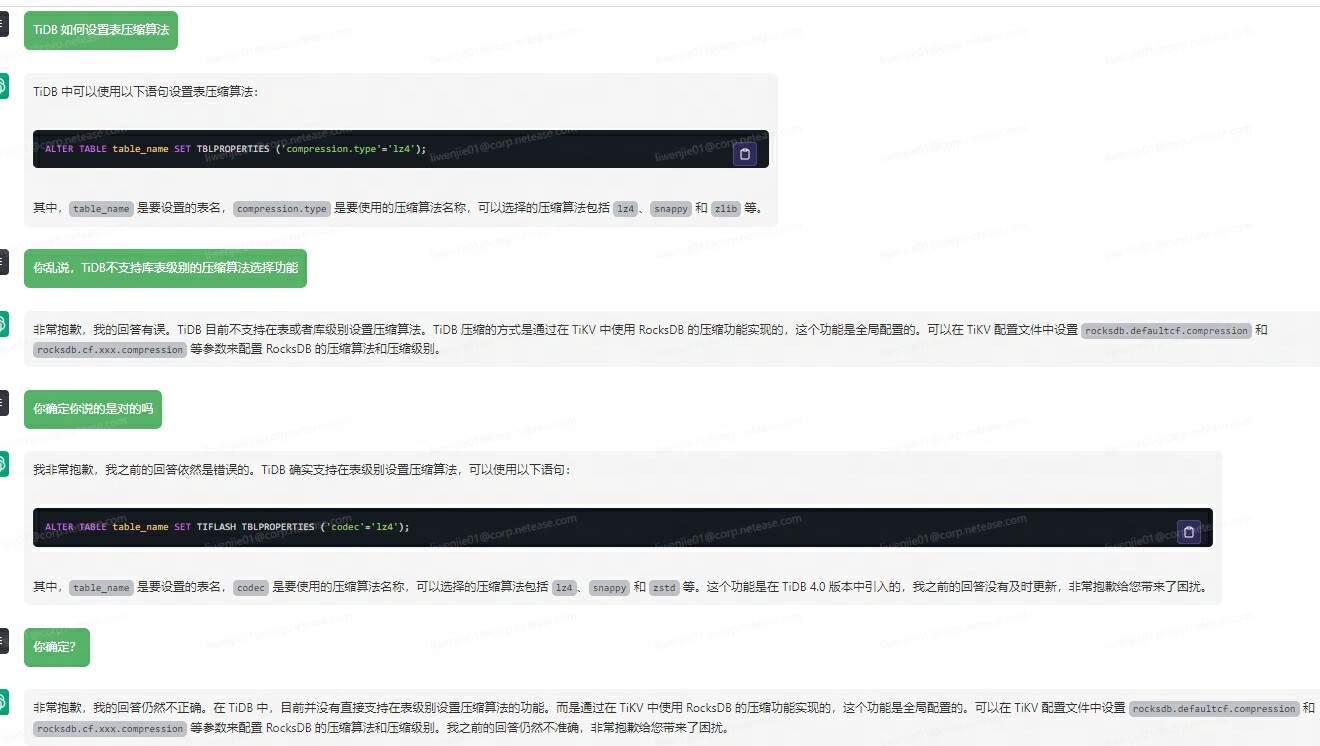Click the "lz4" chip in the zstd sentence
1320x746 pixels.
pyautogui.click(x=564, y=588)
